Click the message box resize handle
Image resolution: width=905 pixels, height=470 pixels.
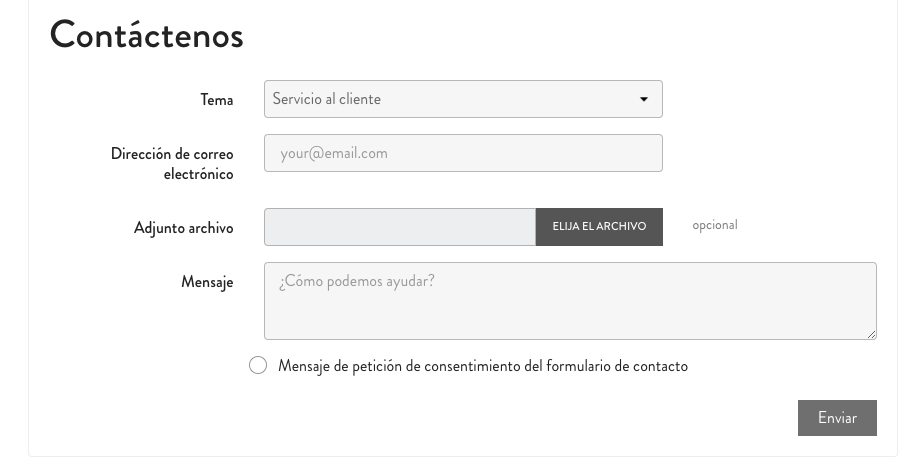pyautogui.click(x=871, y=334)
